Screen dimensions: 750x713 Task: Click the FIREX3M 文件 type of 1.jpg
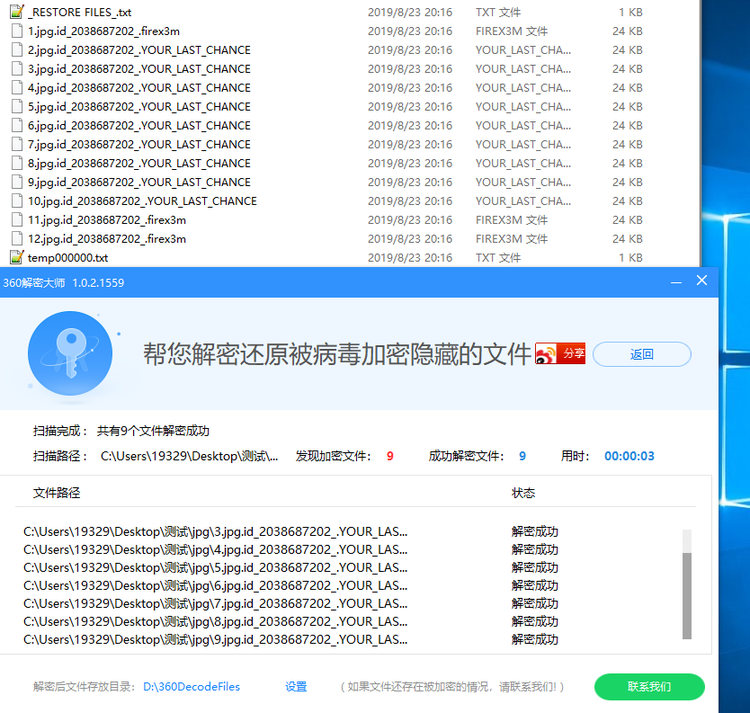(x=511, y=31)
